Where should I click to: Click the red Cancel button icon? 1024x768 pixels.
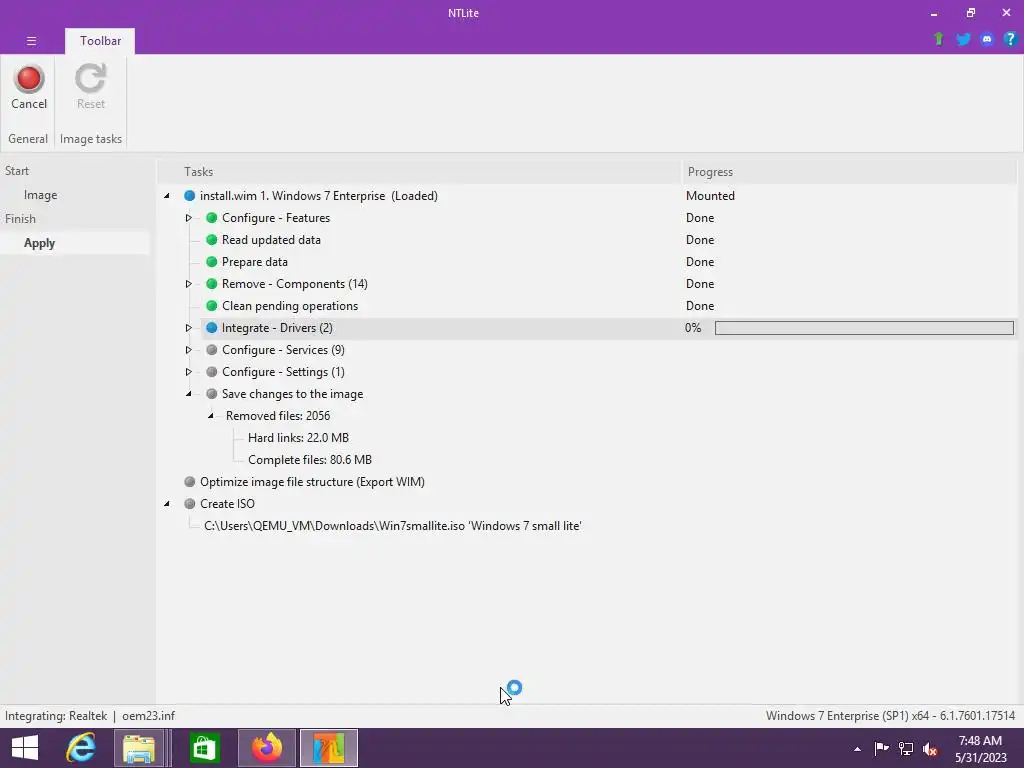coord(29,78)
